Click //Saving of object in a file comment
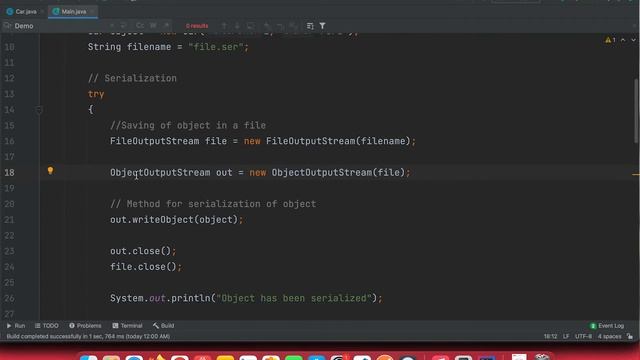The image size is (640, 360). coord(188,126)
